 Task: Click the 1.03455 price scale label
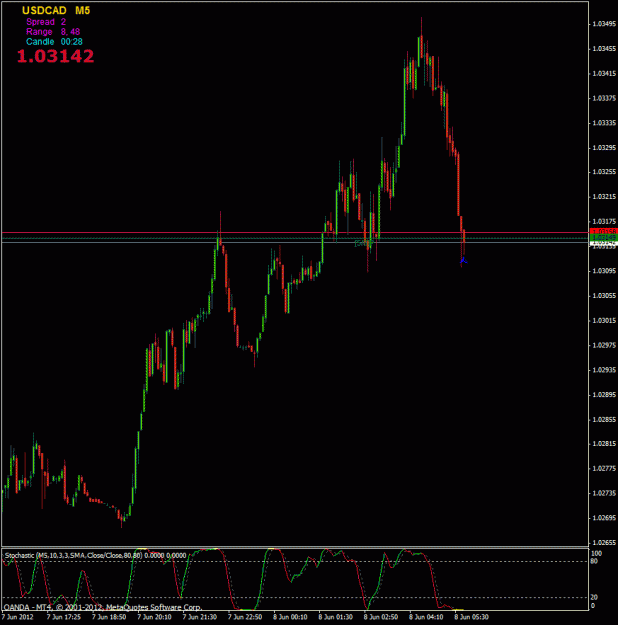coord(604,49)
